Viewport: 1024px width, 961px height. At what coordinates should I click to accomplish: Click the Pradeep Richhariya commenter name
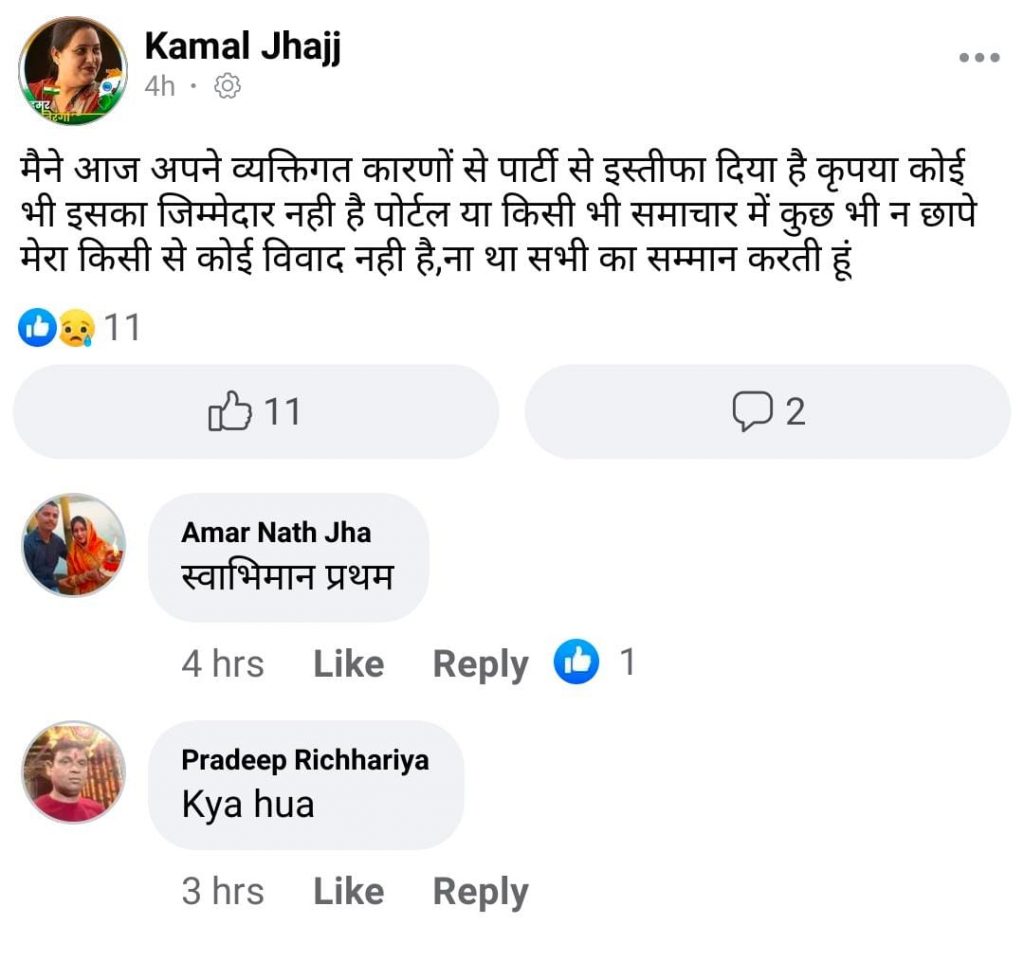pyautogui.click(x=305, y=760)
